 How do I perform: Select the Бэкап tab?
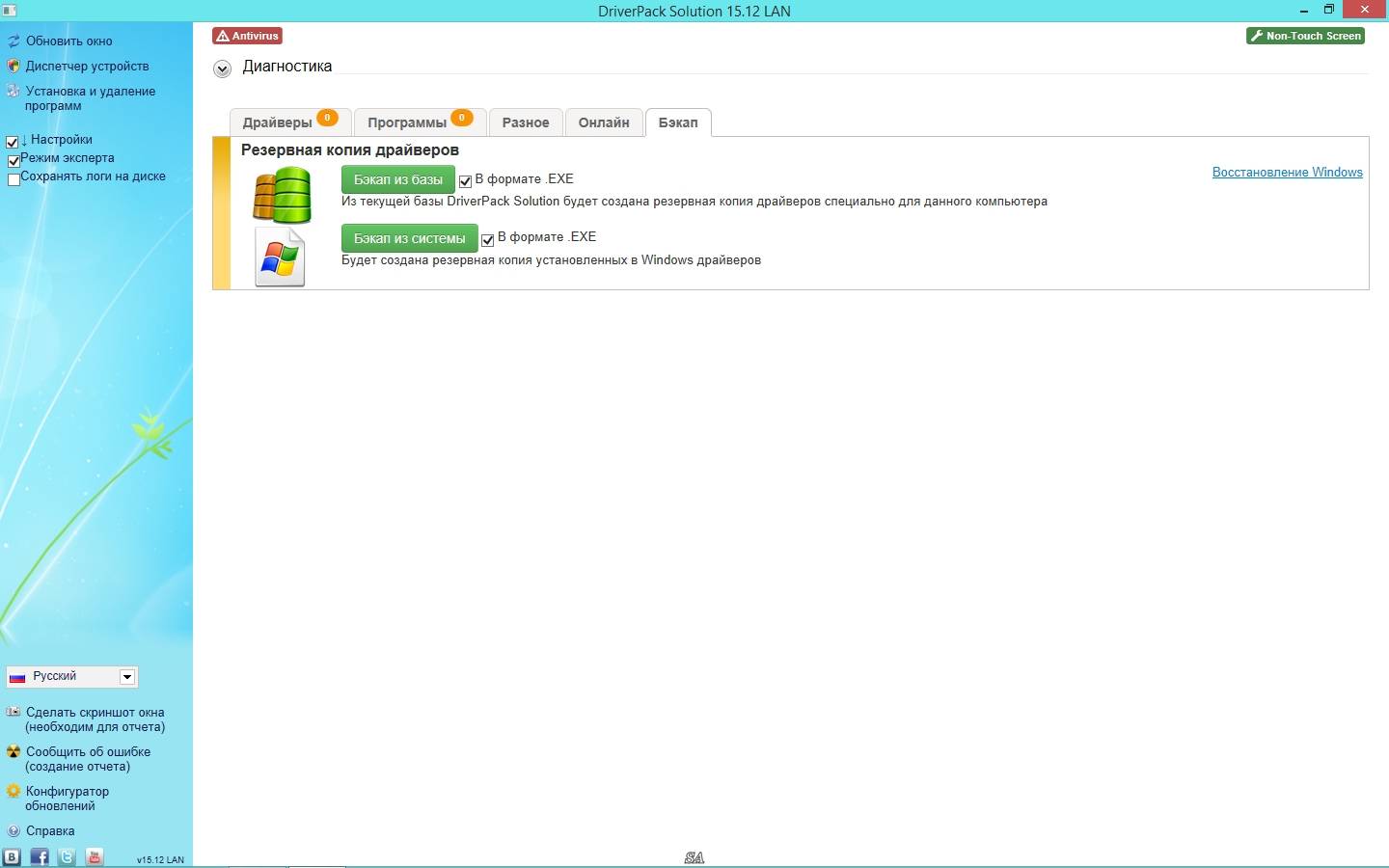click(x=678, y=122)
